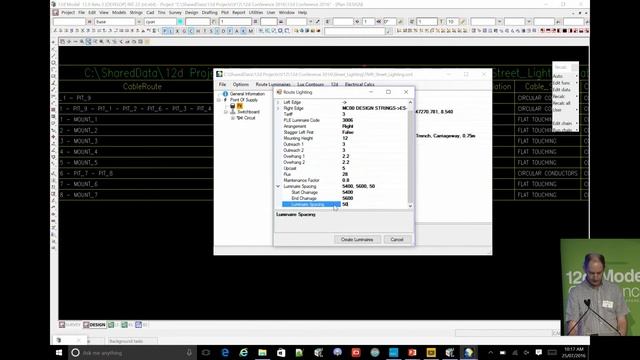Collapse the Switchboard tree node
The width and height of the screenshot is (640, 360).
pos(226,112)
